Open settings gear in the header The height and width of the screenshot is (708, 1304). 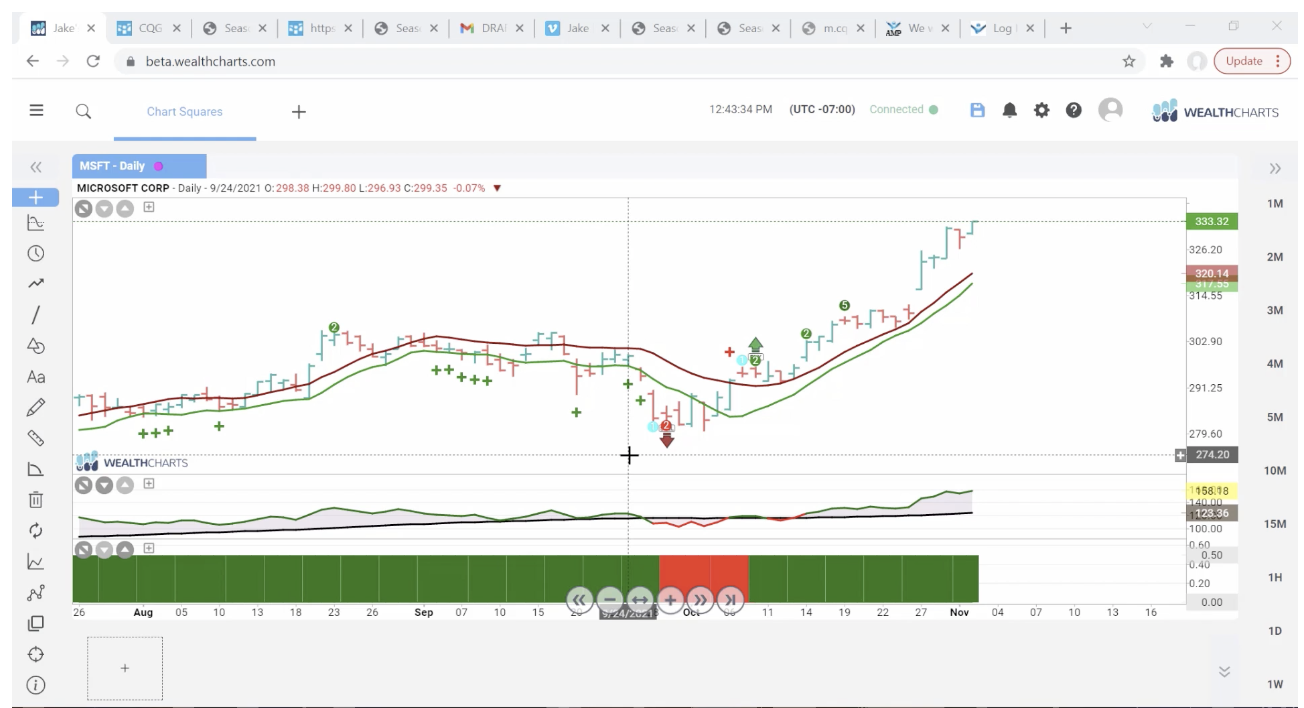point(1042,110)
